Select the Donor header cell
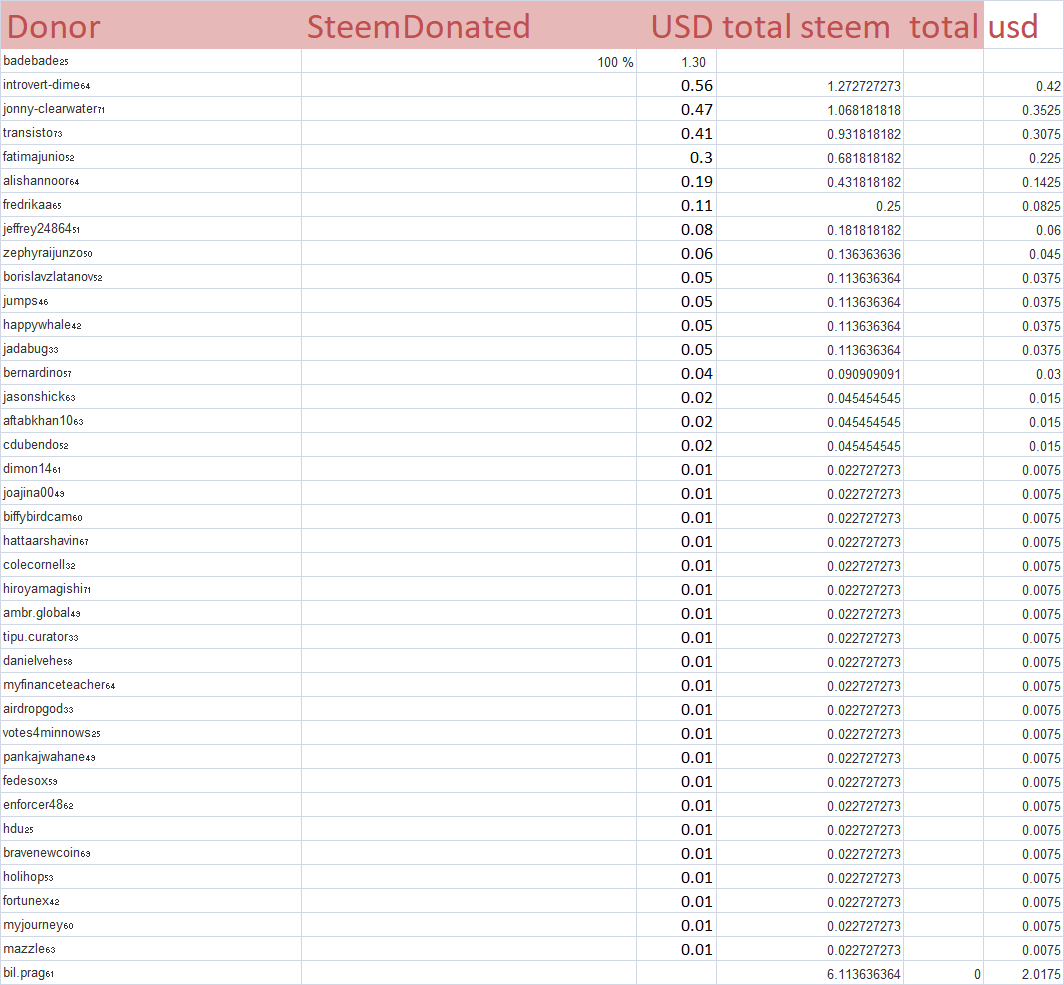This screenshot has width=1064, height=985. pos(151,25)
